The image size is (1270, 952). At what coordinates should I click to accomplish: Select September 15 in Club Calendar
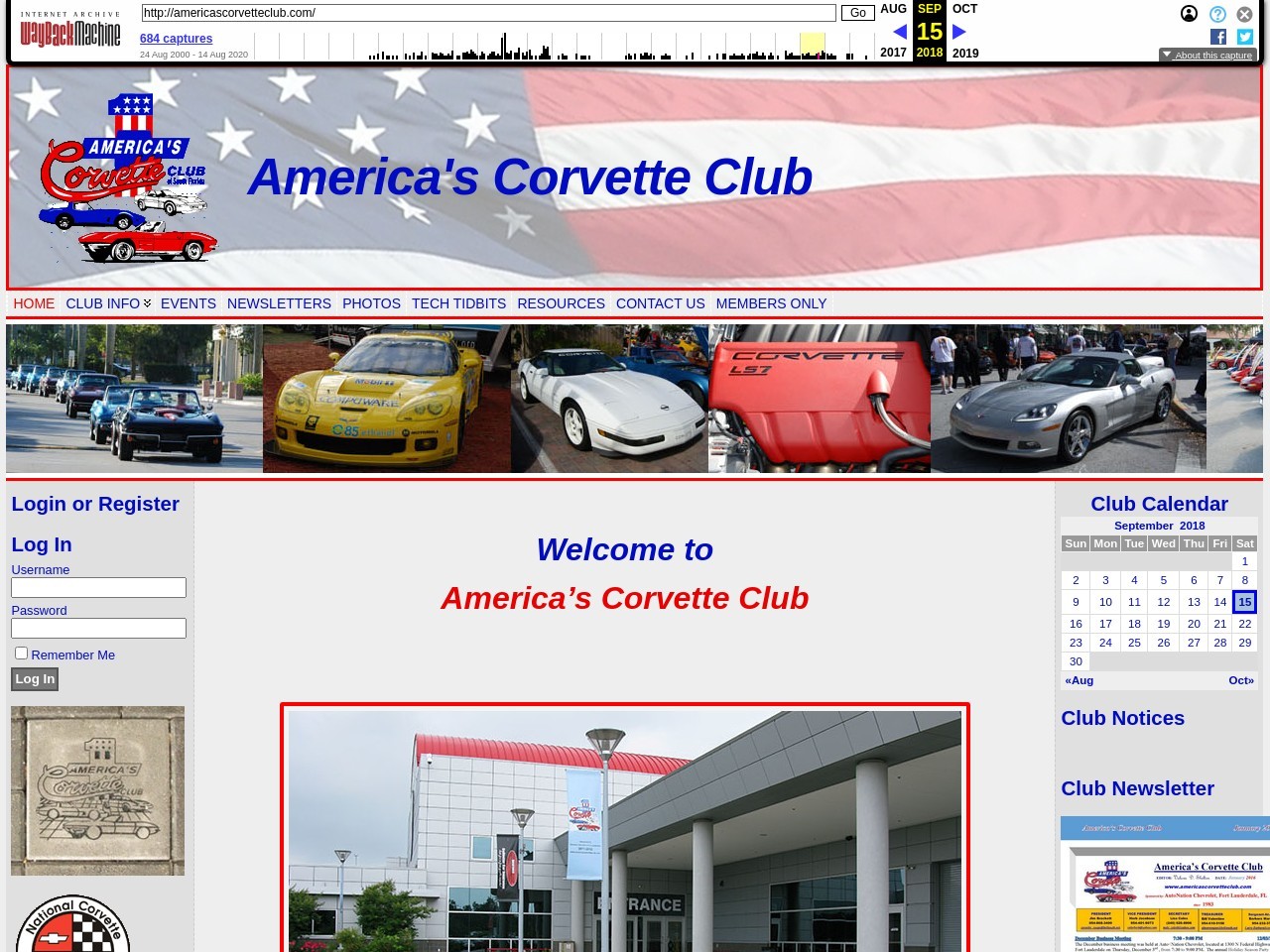coord(1244,602)
